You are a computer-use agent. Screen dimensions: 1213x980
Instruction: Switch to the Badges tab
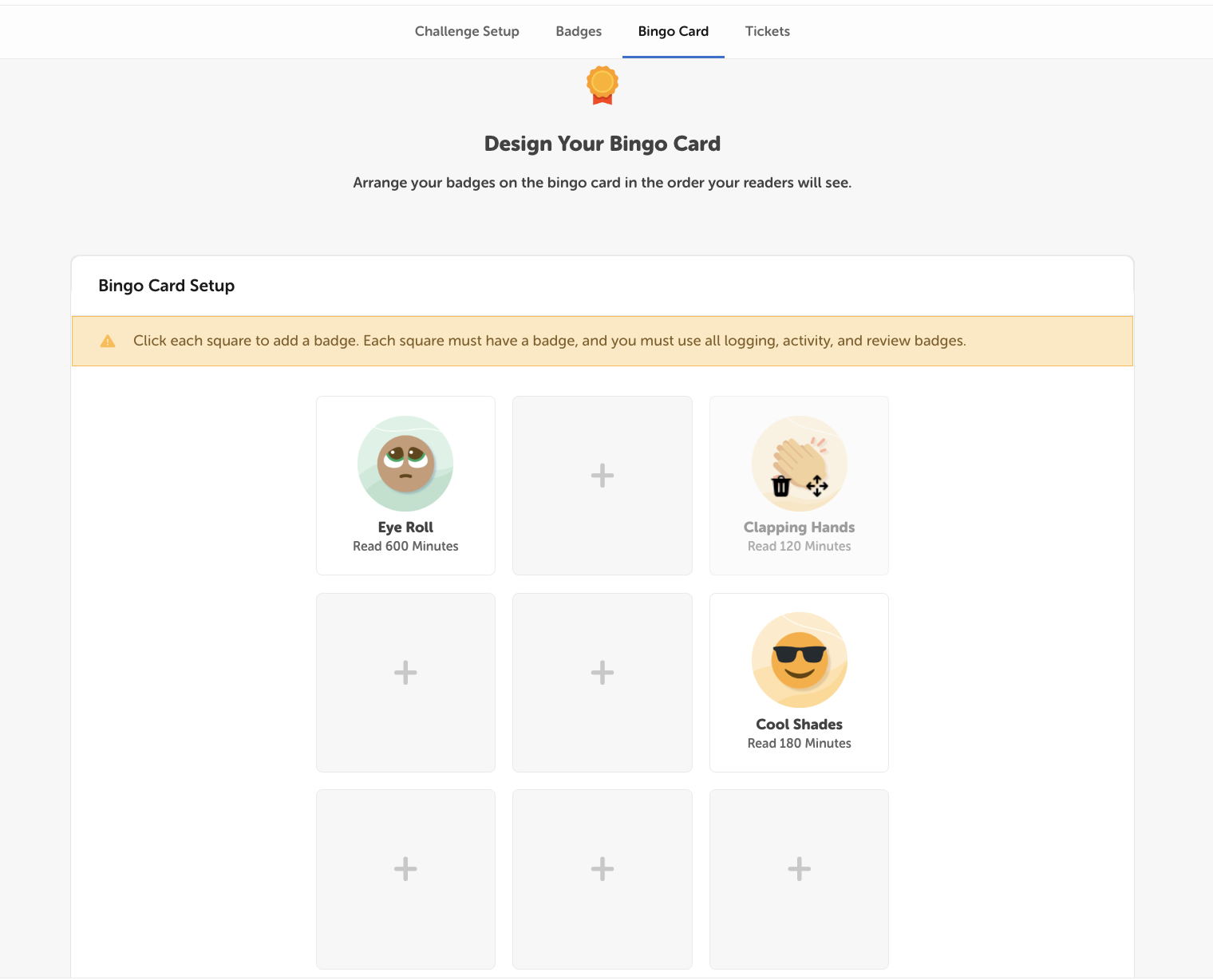coord(578,31)
